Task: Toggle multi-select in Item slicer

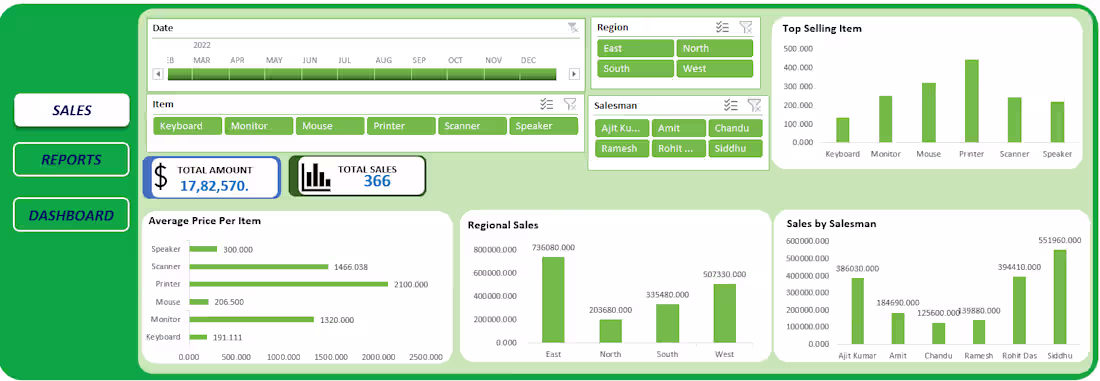Action: click(547, 104)
